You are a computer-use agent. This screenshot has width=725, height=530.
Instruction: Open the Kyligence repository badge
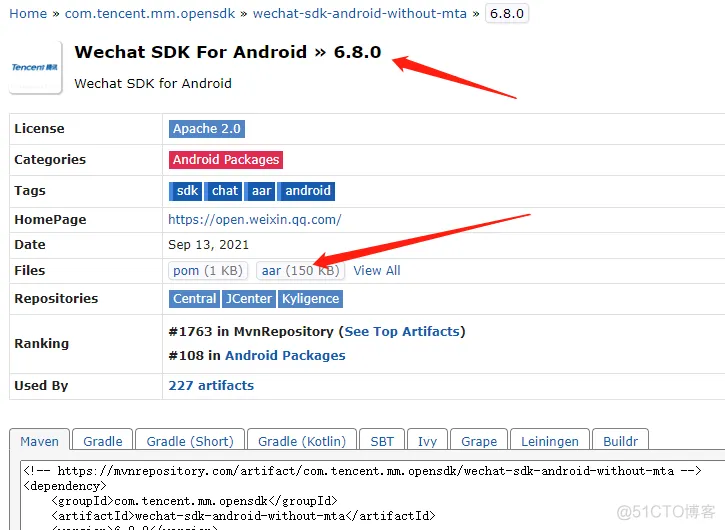tap(310, 299)
